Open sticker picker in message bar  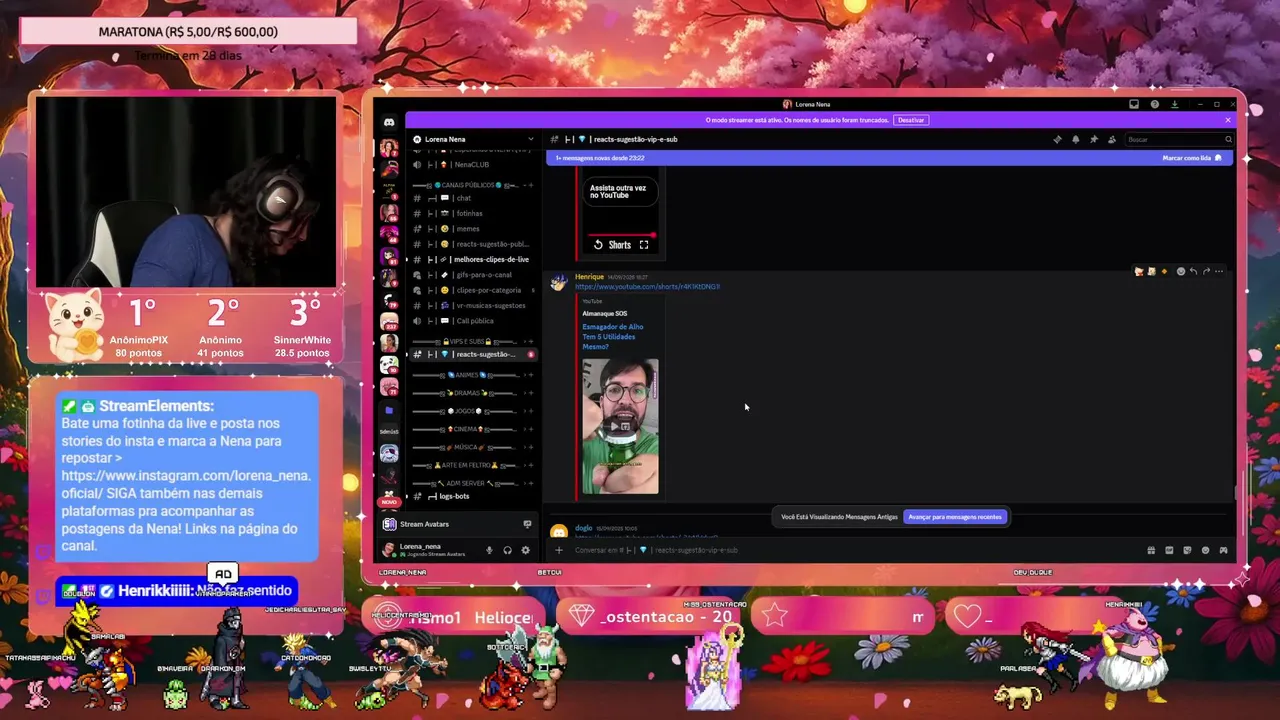(x=1187, y=550)
